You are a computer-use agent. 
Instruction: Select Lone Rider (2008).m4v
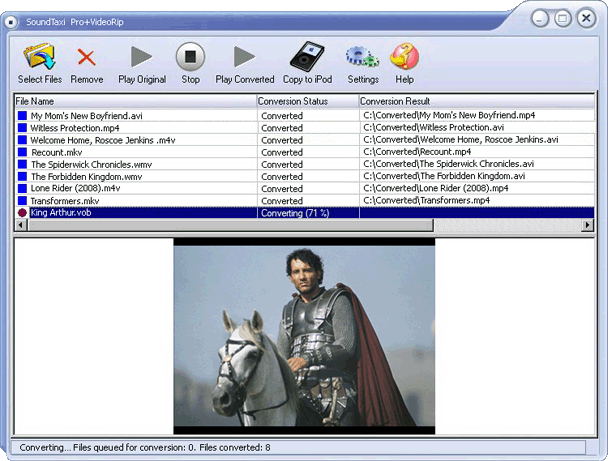76,188
